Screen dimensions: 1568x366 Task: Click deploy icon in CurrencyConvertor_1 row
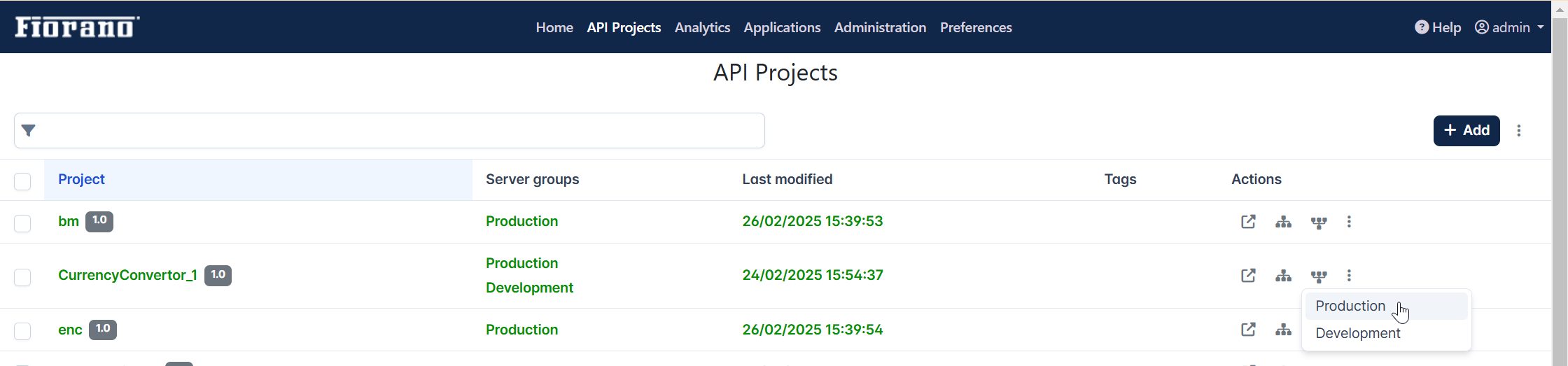coord(1319,276)
